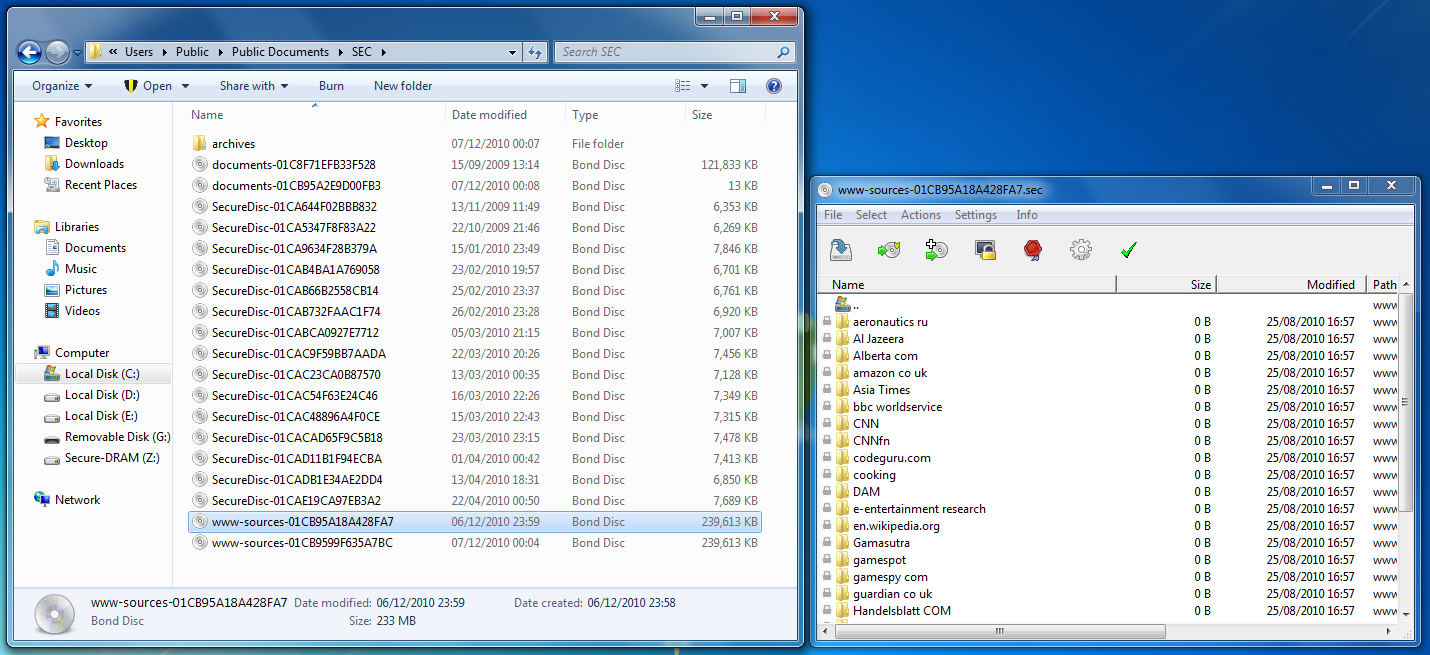Click the extract to archive toolbar icon

840,249
